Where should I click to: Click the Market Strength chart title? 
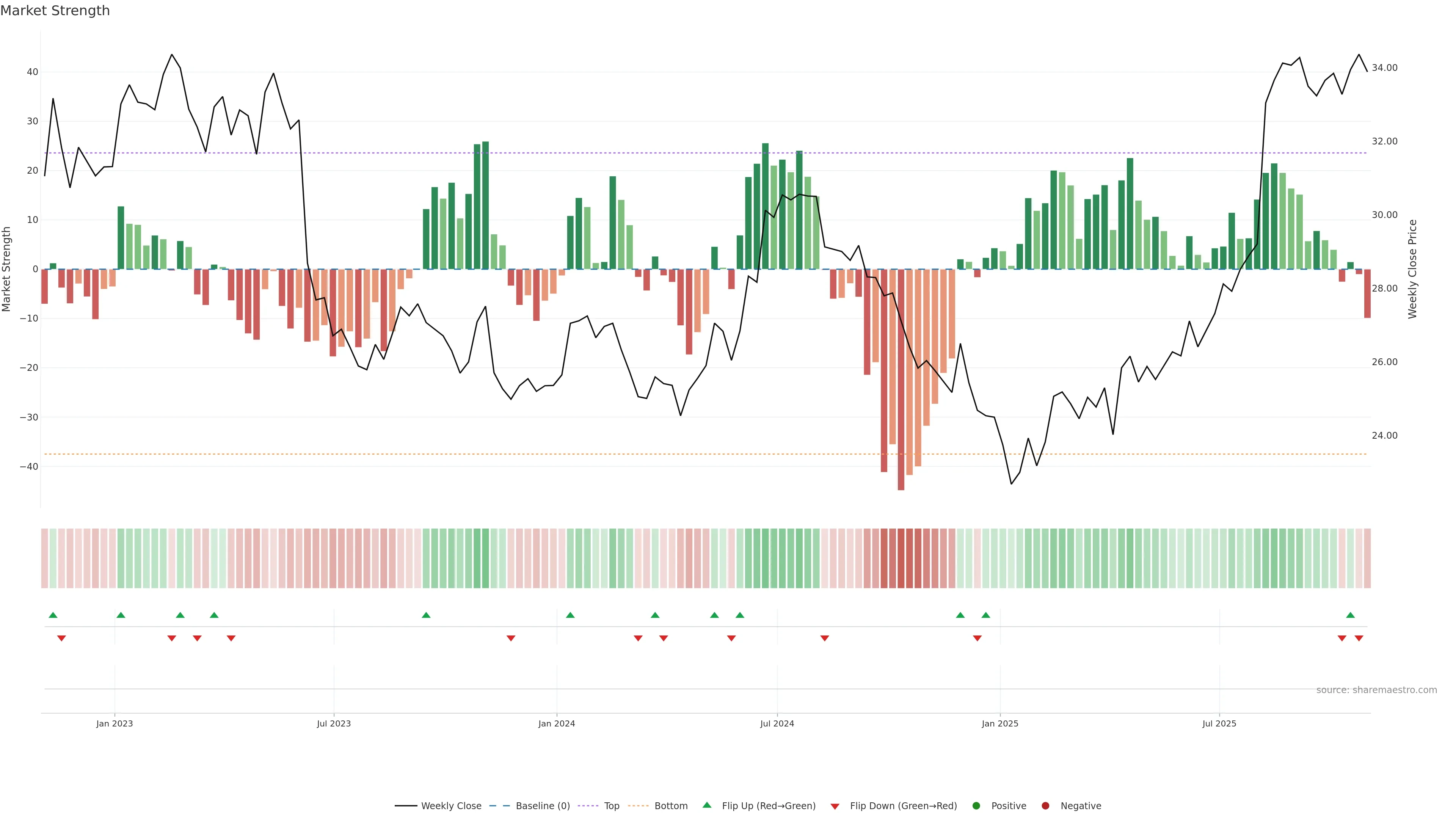(x=55, y=11)
